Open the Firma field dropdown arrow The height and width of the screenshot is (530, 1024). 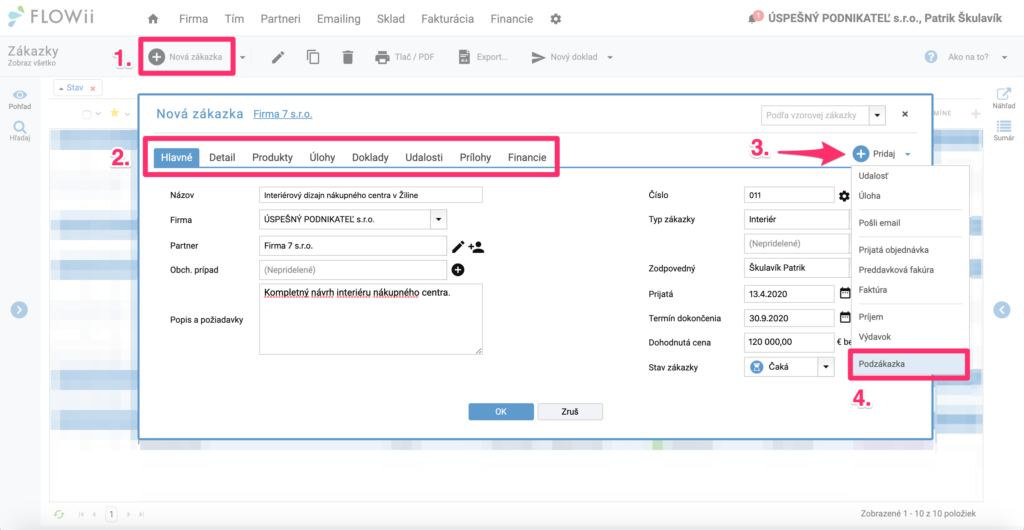coord(439,219)
